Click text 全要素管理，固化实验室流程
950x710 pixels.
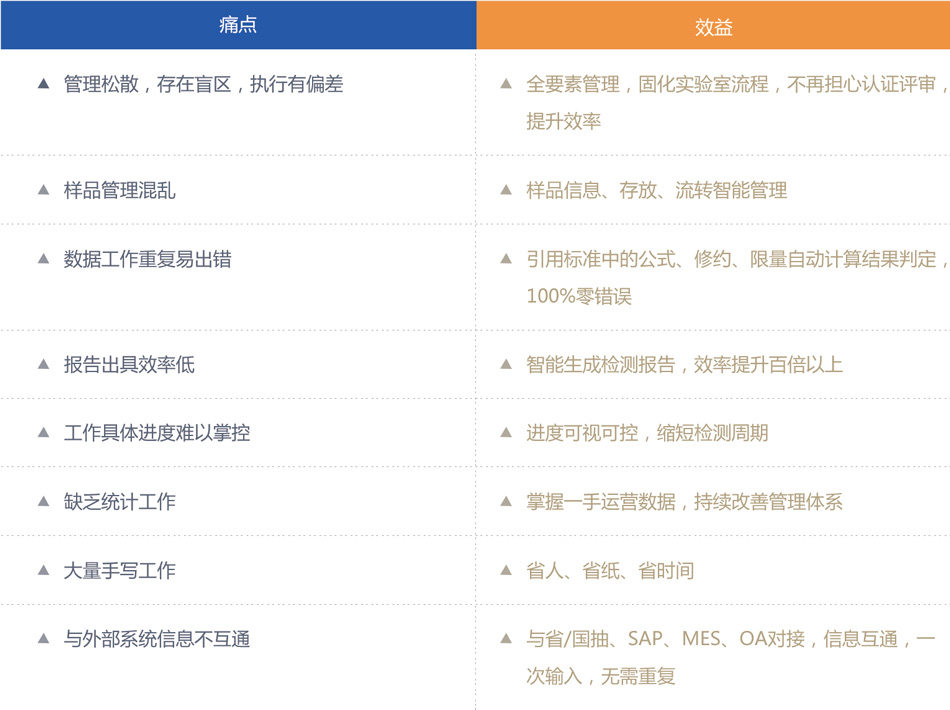(647, 84)
